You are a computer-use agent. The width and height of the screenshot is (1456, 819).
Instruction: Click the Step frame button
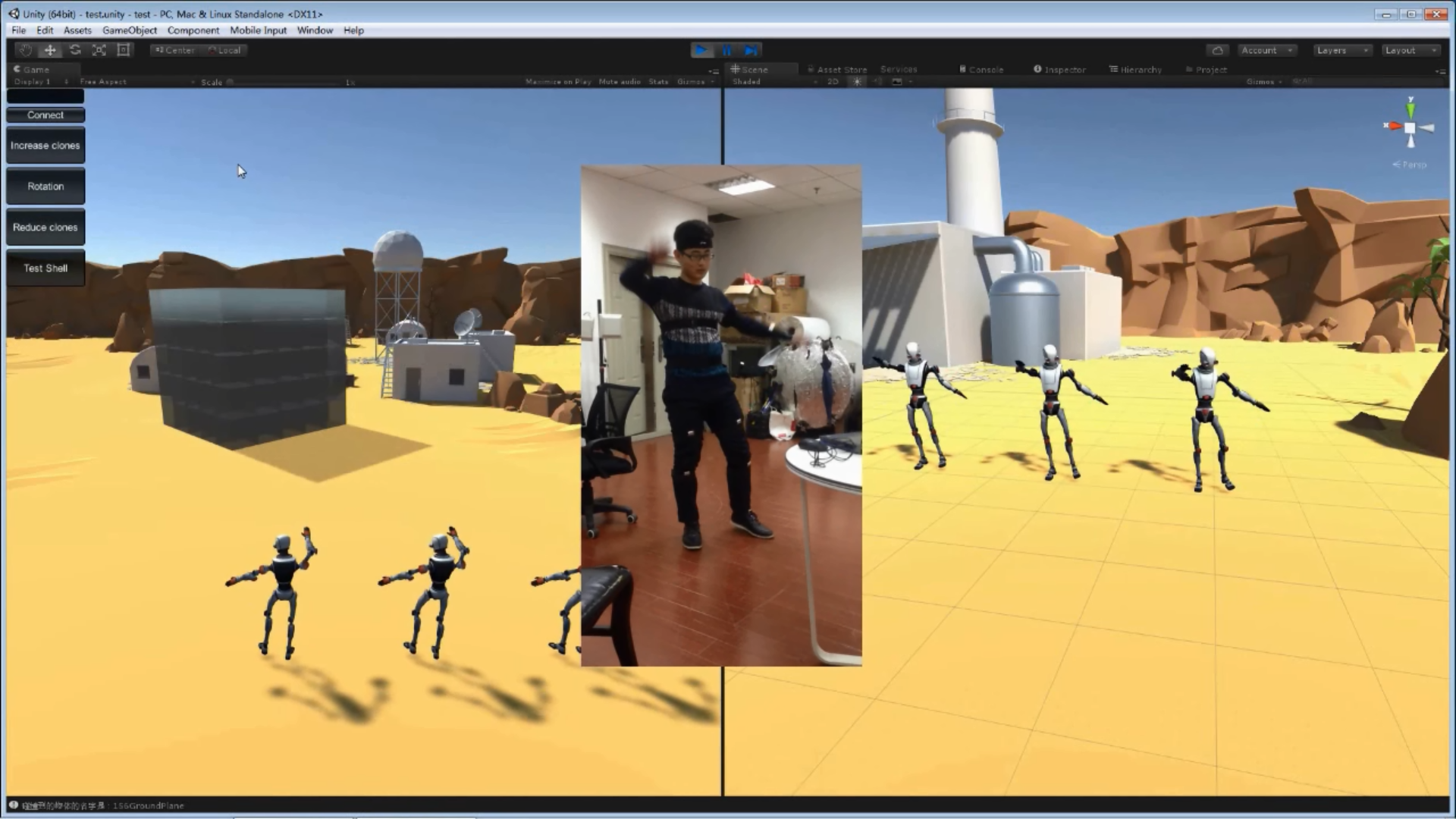[751, 50]
